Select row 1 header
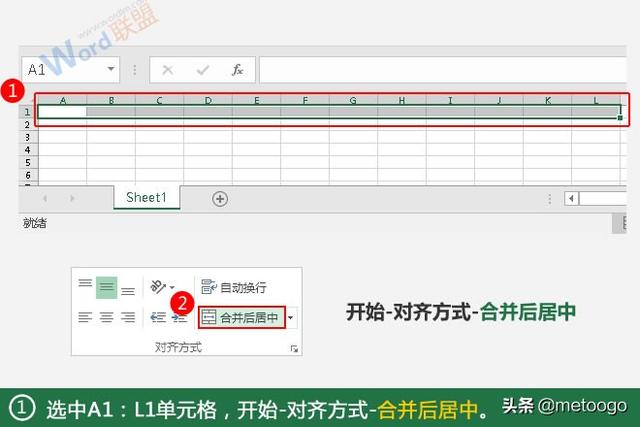Screen dimensions: 640x427 28,112
